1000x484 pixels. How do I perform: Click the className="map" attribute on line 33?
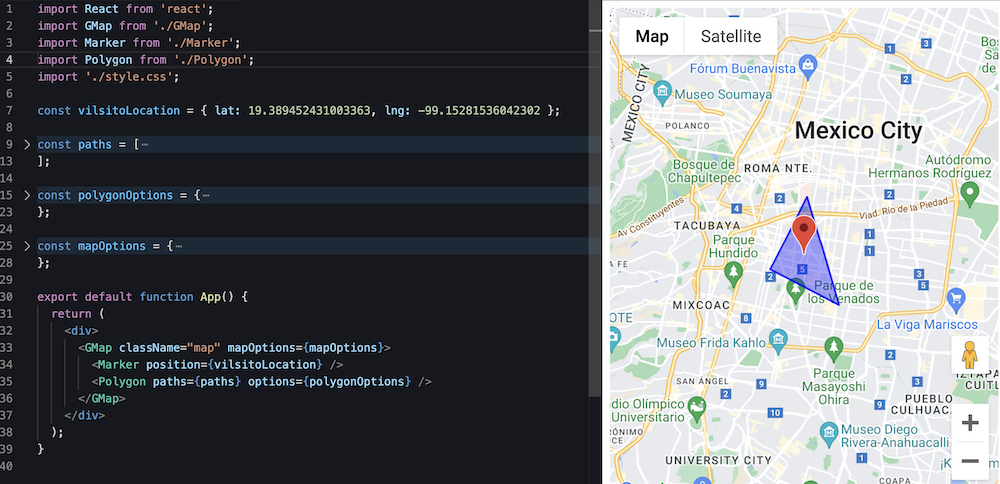pyautogui.click(x=170, y=348)
